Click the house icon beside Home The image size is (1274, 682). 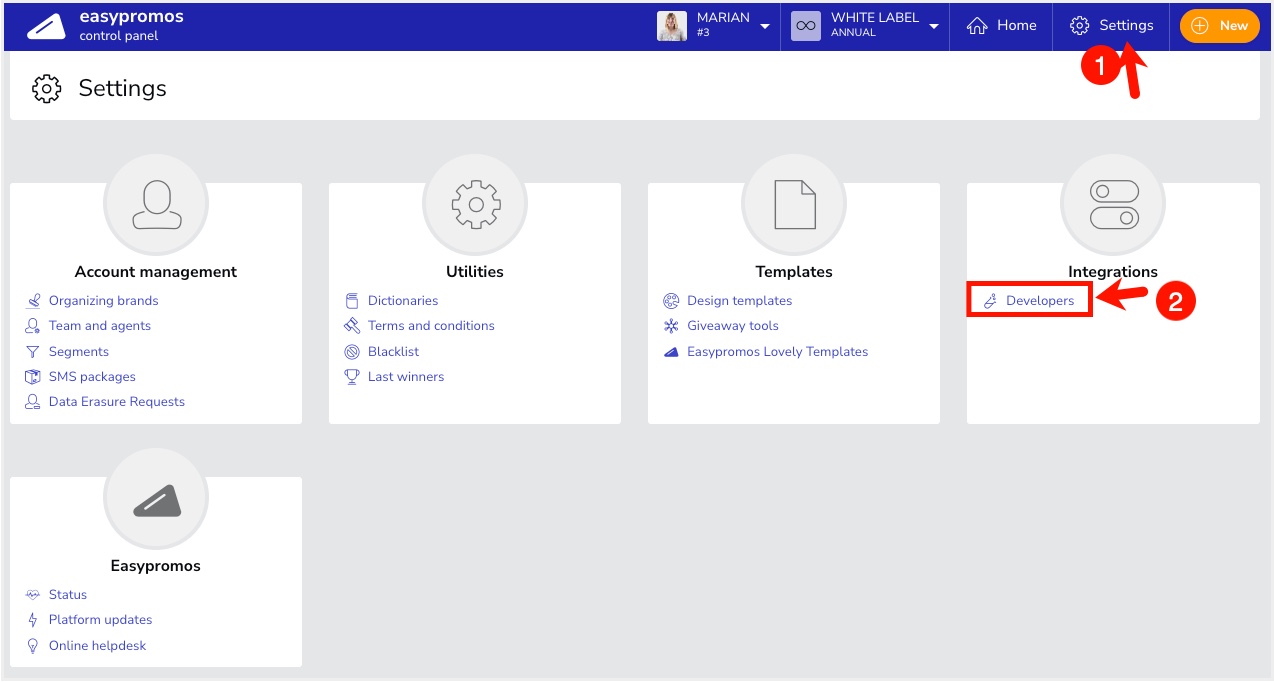(x=977, y=26)
